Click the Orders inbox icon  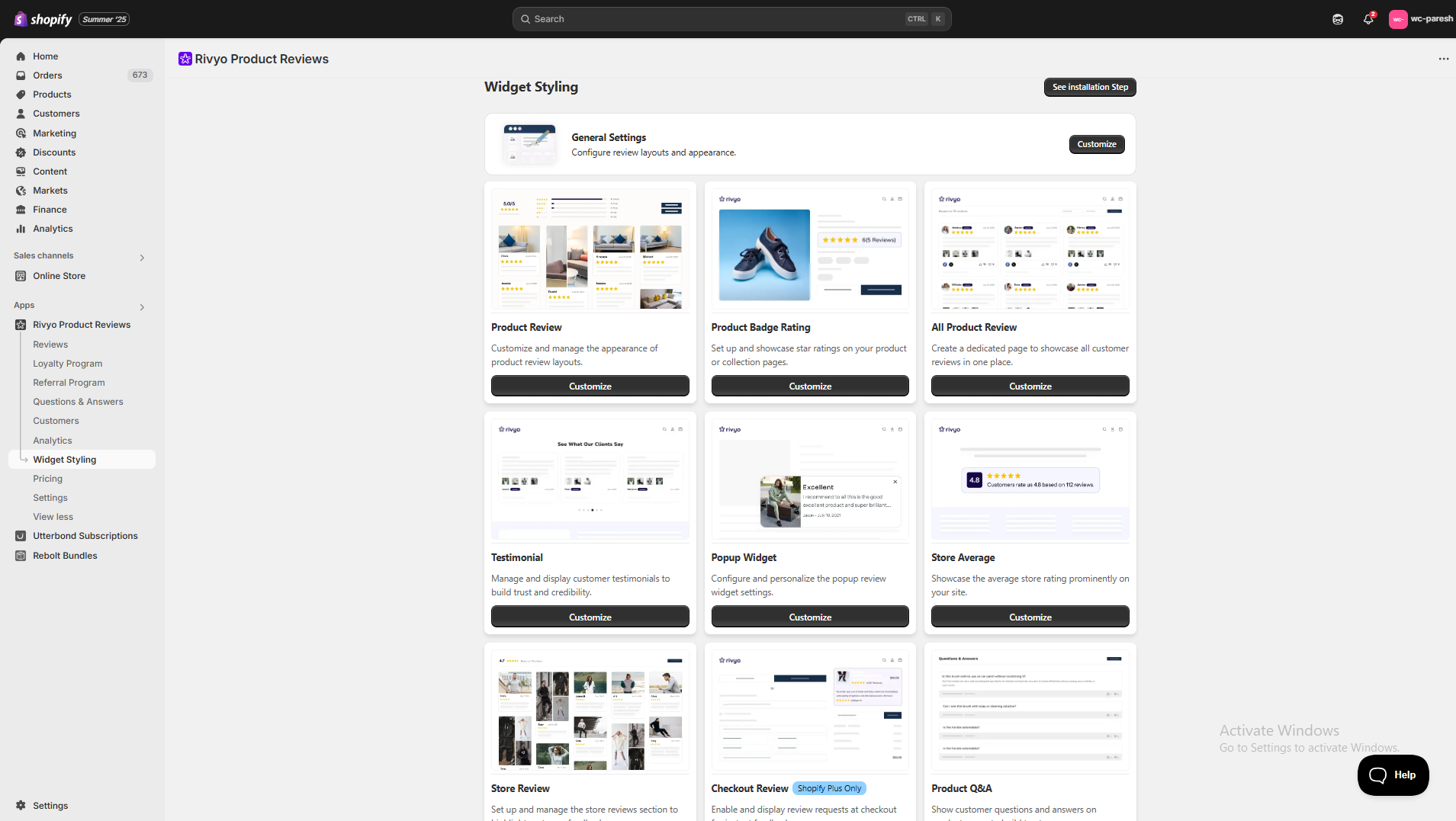tap(21, 75)
